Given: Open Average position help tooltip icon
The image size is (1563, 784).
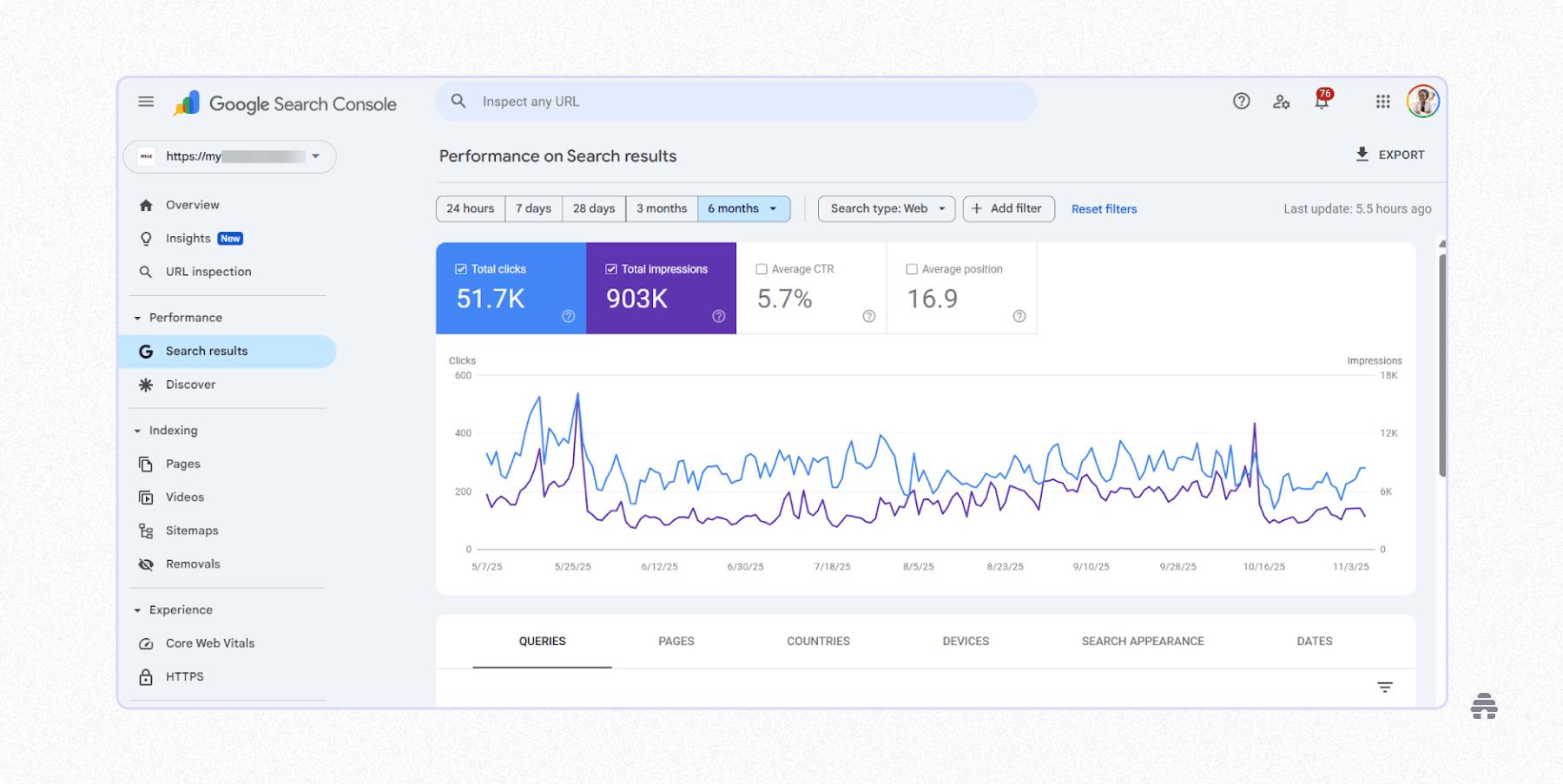Looking at the screenshot, I should tap(1019, 316).
